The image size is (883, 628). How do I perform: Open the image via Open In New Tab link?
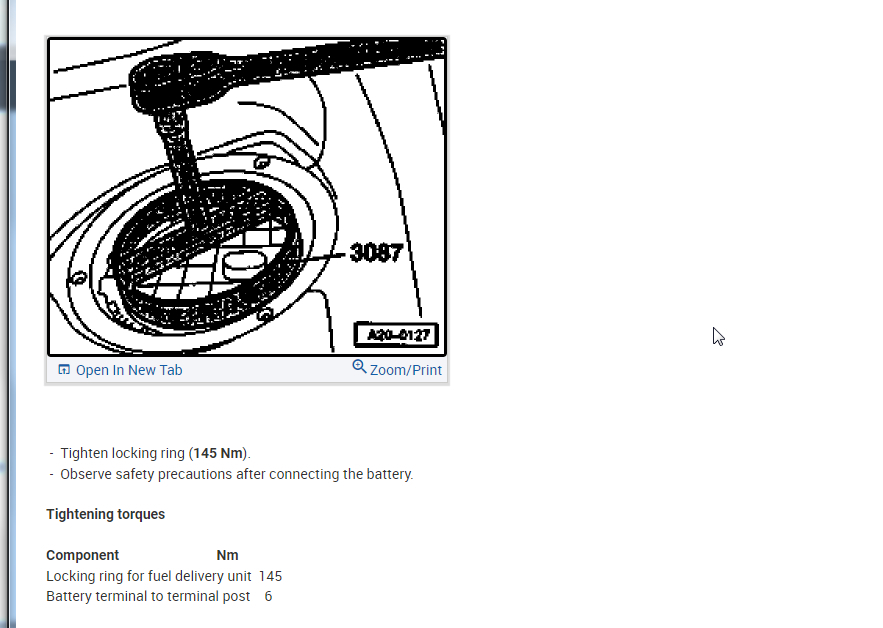point(129,370)
